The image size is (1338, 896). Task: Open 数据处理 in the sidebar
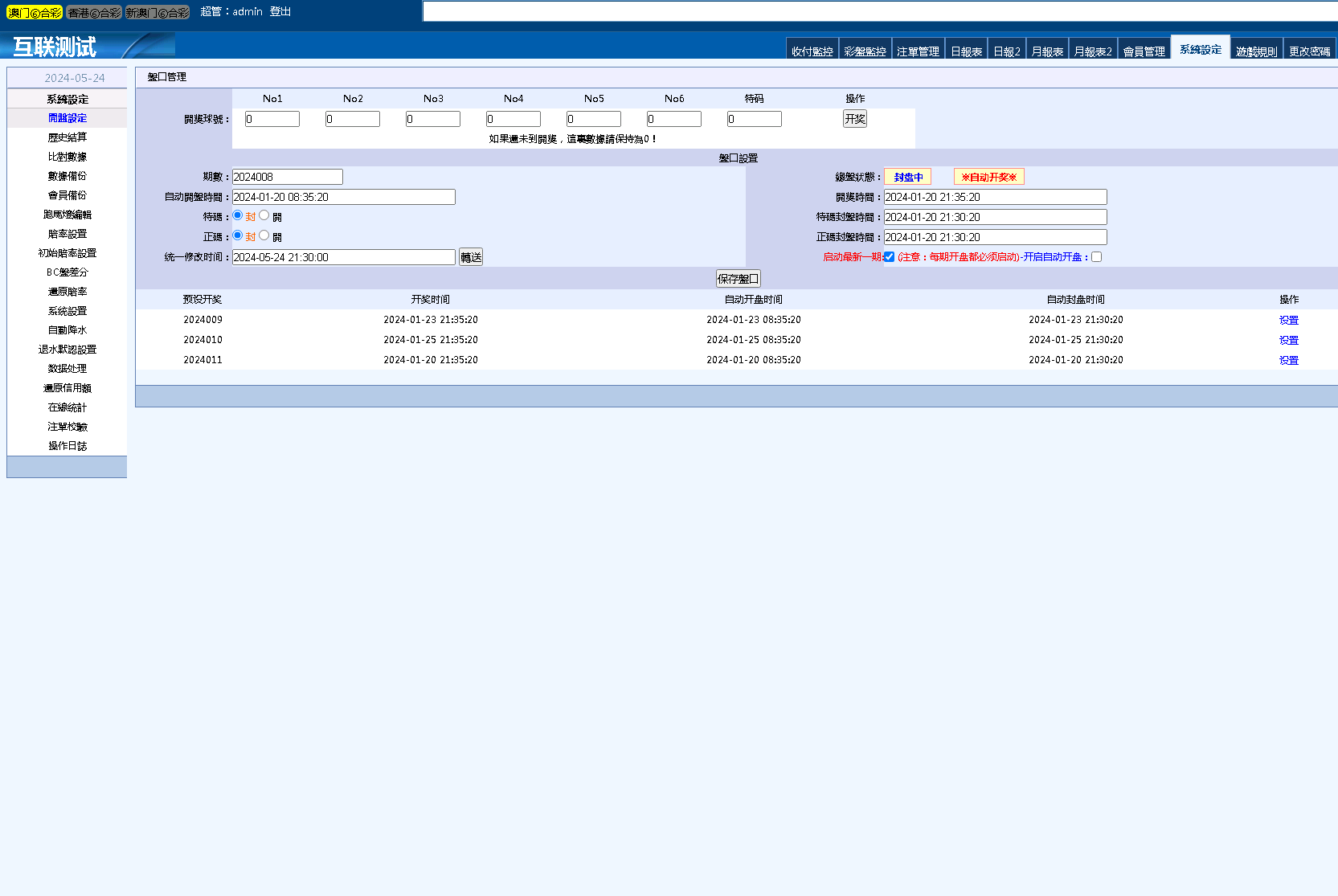68,369
